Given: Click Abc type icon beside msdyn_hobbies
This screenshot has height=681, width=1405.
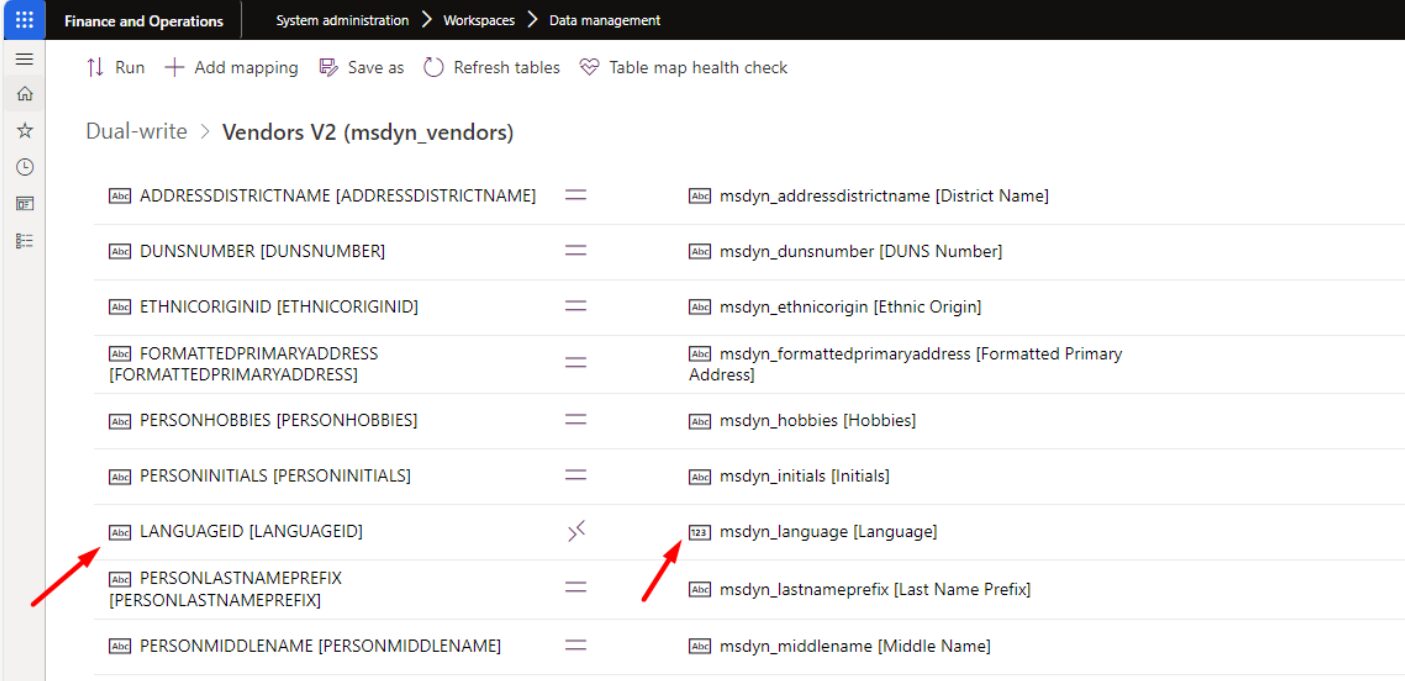Looking at the screenshot, I should [699, 421].
